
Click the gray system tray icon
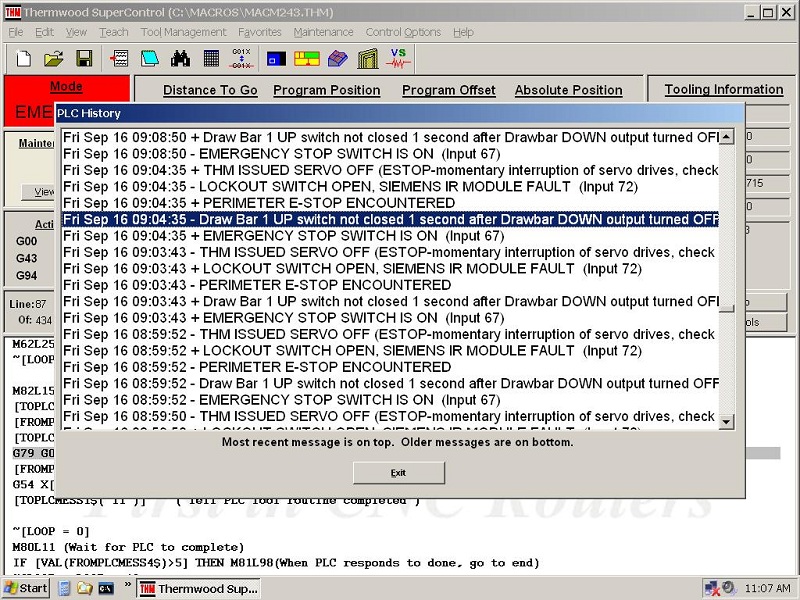tap(729, 588)
